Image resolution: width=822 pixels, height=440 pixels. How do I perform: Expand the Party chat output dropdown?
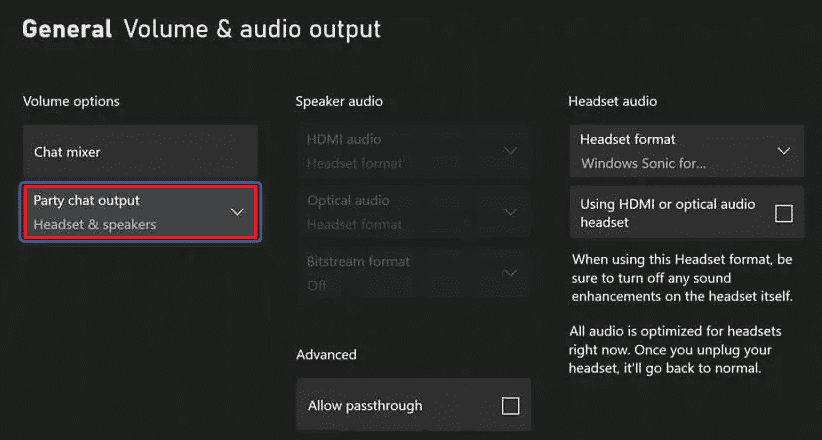140,212
